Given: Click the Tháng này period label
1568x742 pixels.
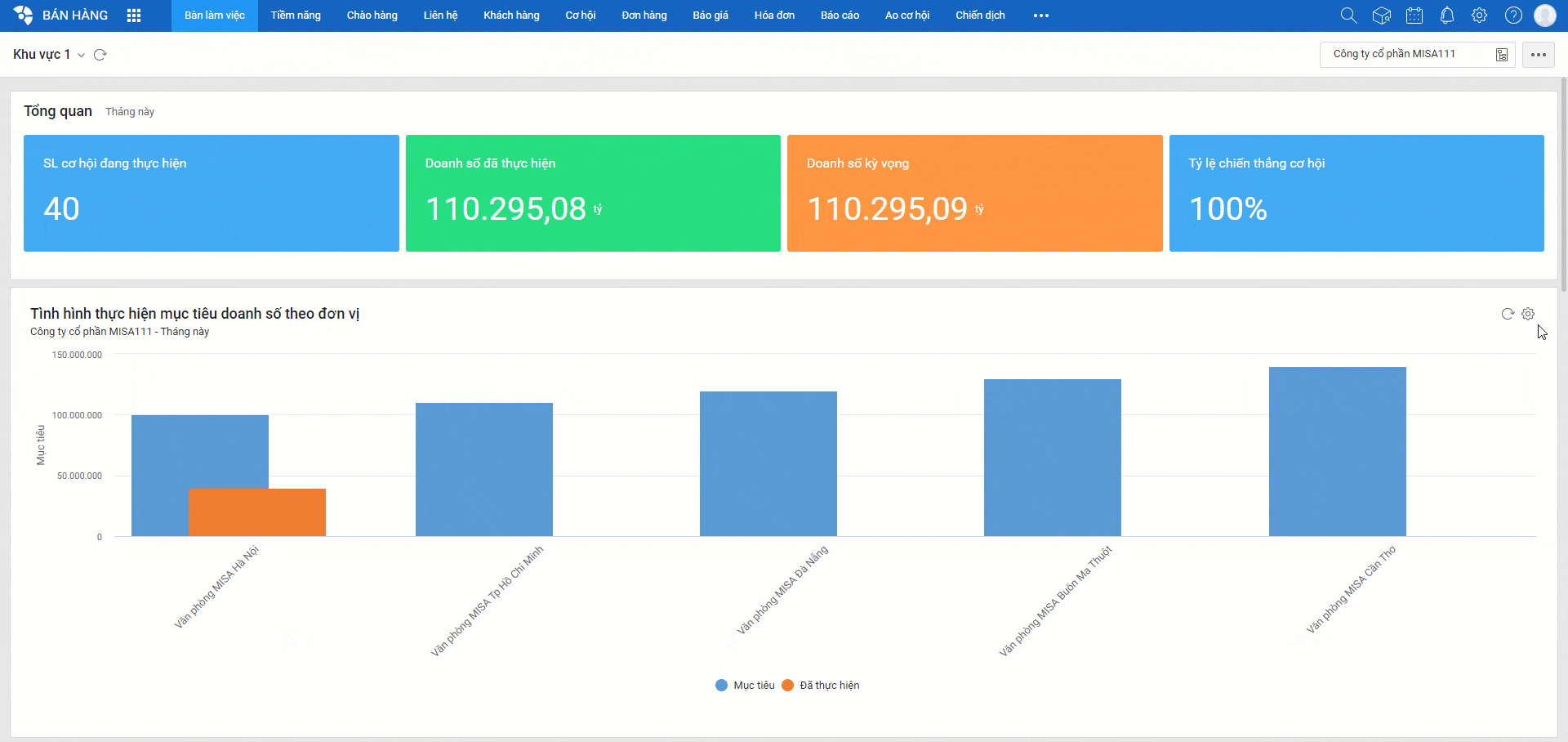Looking at the screenshot, I should [x=130, y=112].
